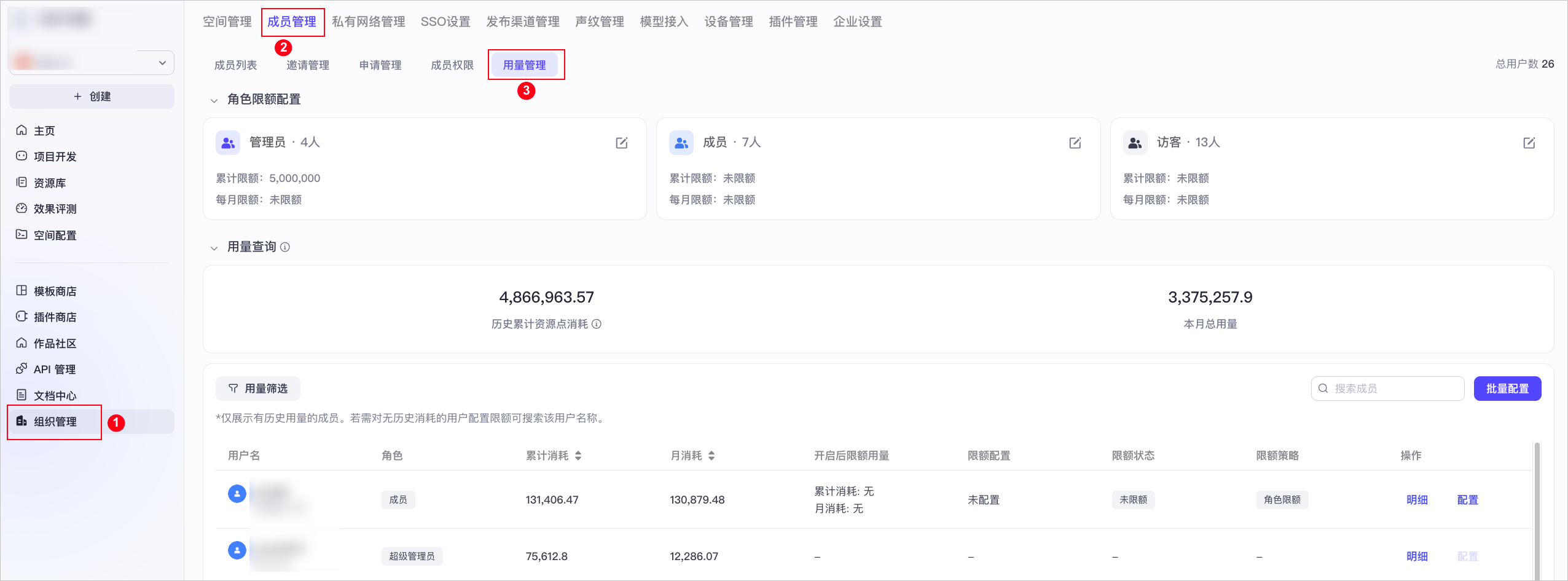The image size is (1568, 581).
Task: Click the edit icon on 访客 card
Action: (x=1529, y=143)
